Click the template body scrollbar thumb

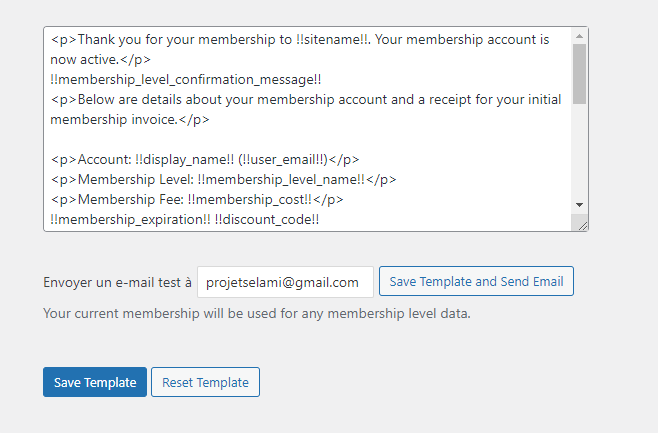579,74
